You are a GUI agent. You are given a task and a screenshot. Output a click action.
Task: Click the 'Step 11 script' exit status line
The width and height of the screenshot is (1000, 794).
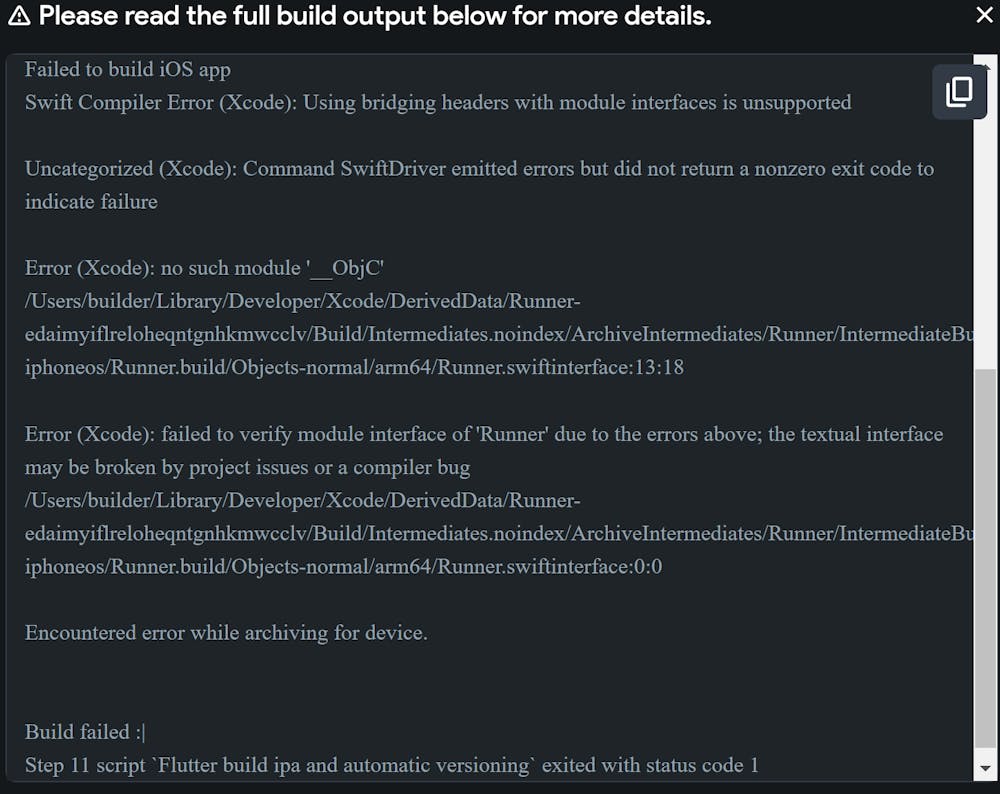pos(391,766)
